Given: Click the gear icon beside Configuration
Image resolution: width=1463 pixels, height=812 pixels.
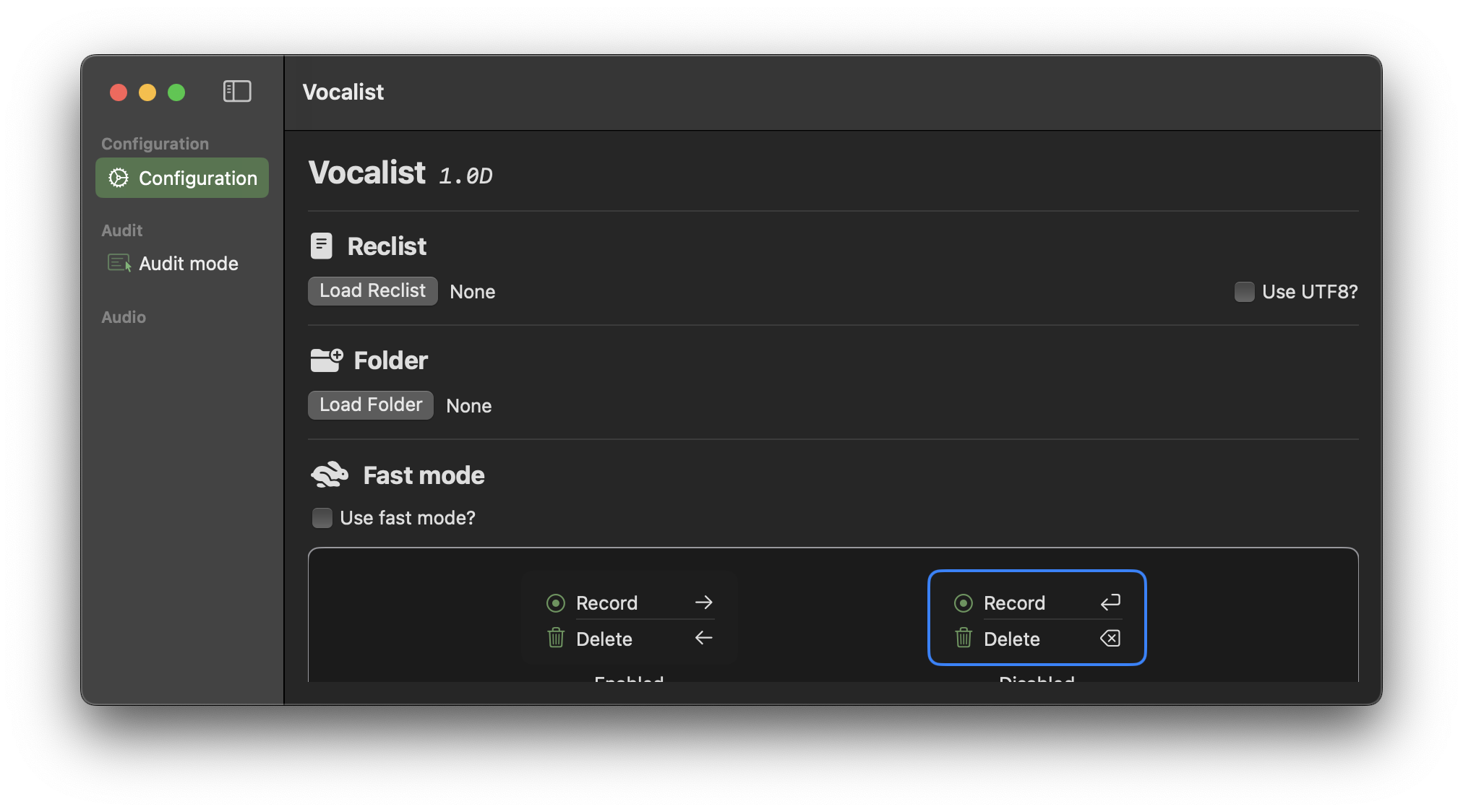Looking at the screenshot, I should [x=119, y=178].
